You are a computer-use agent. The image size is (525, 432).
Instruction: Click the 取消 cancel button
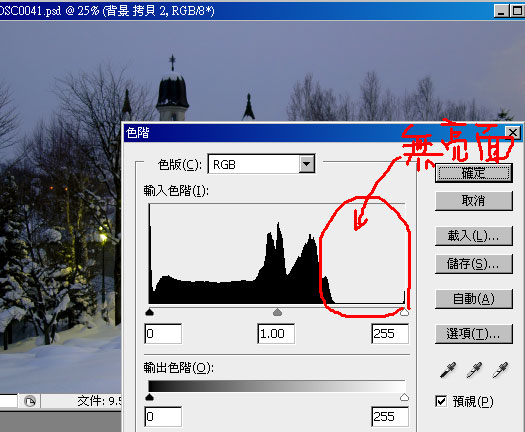coord(473,201)
